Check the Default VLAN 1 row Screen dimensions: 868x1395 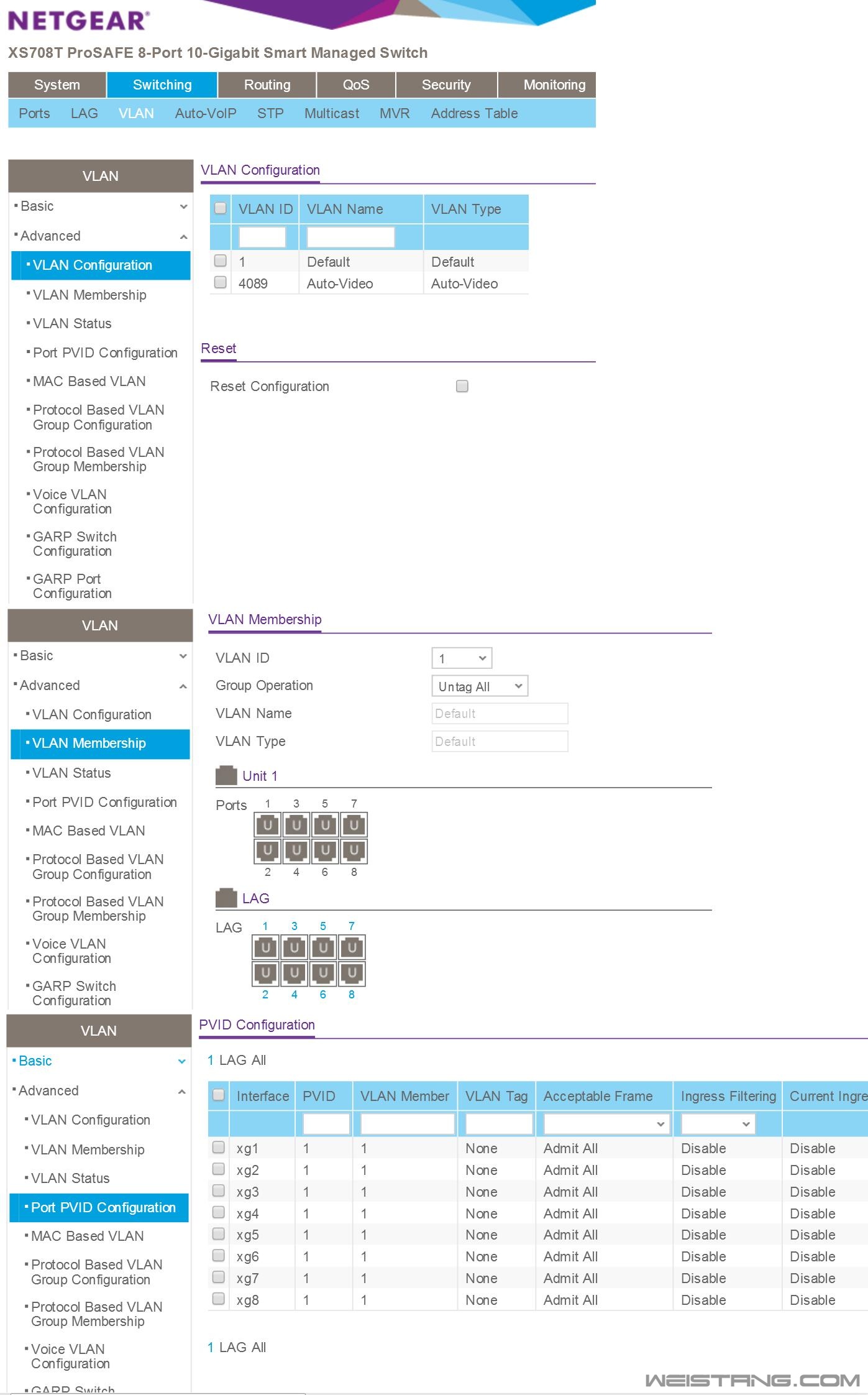pyautogui.click(x=221, y=260)
